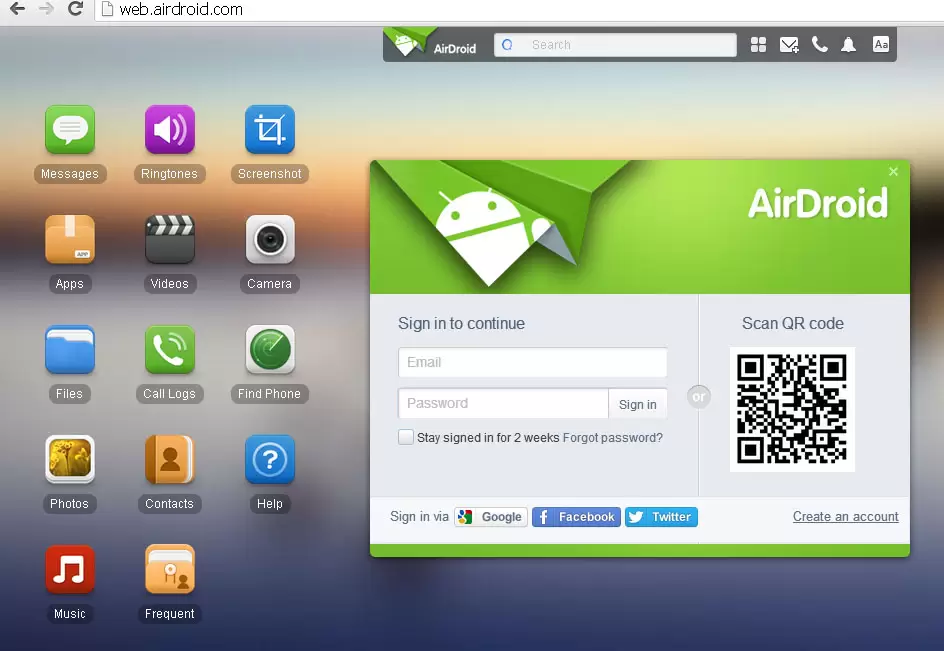Sign in via Google button
Viewport: 944px width, 651px height.
pos(490,517)
